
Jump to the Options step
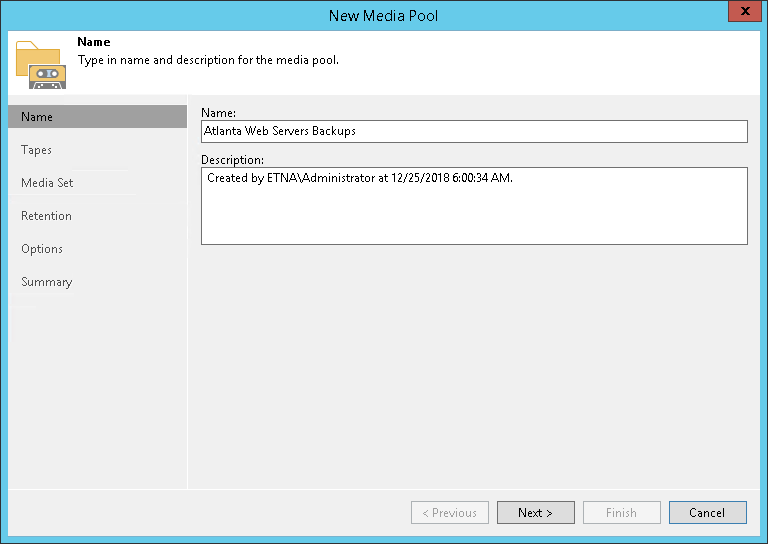(42, 249)
